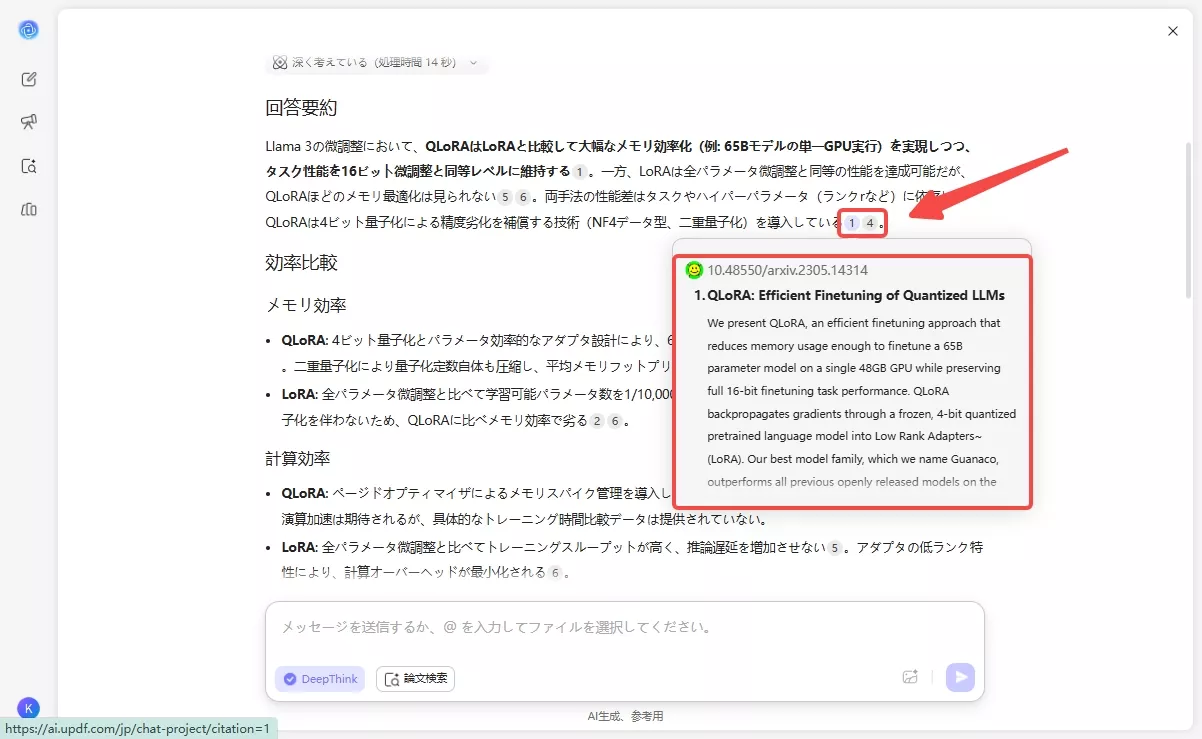This screenshot has width=1202, height=739.
Task: Click the UPDF AI logo at sidebar top
Action: pyautogui.click(x=29, y=30)
